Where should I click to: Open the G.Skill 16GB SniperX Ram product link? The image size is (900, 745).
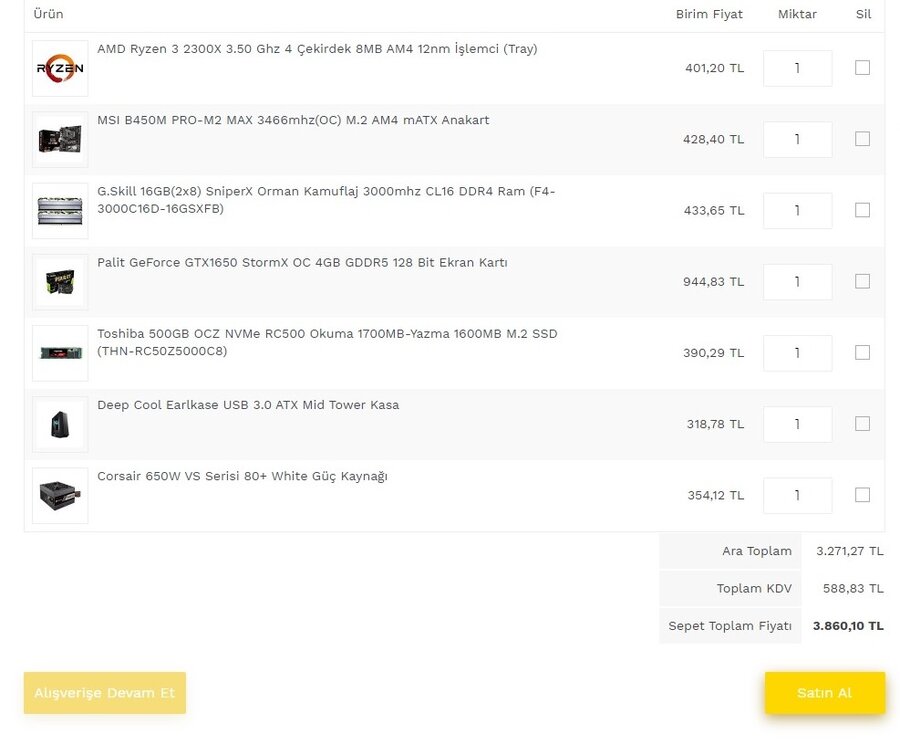[326, 200]
